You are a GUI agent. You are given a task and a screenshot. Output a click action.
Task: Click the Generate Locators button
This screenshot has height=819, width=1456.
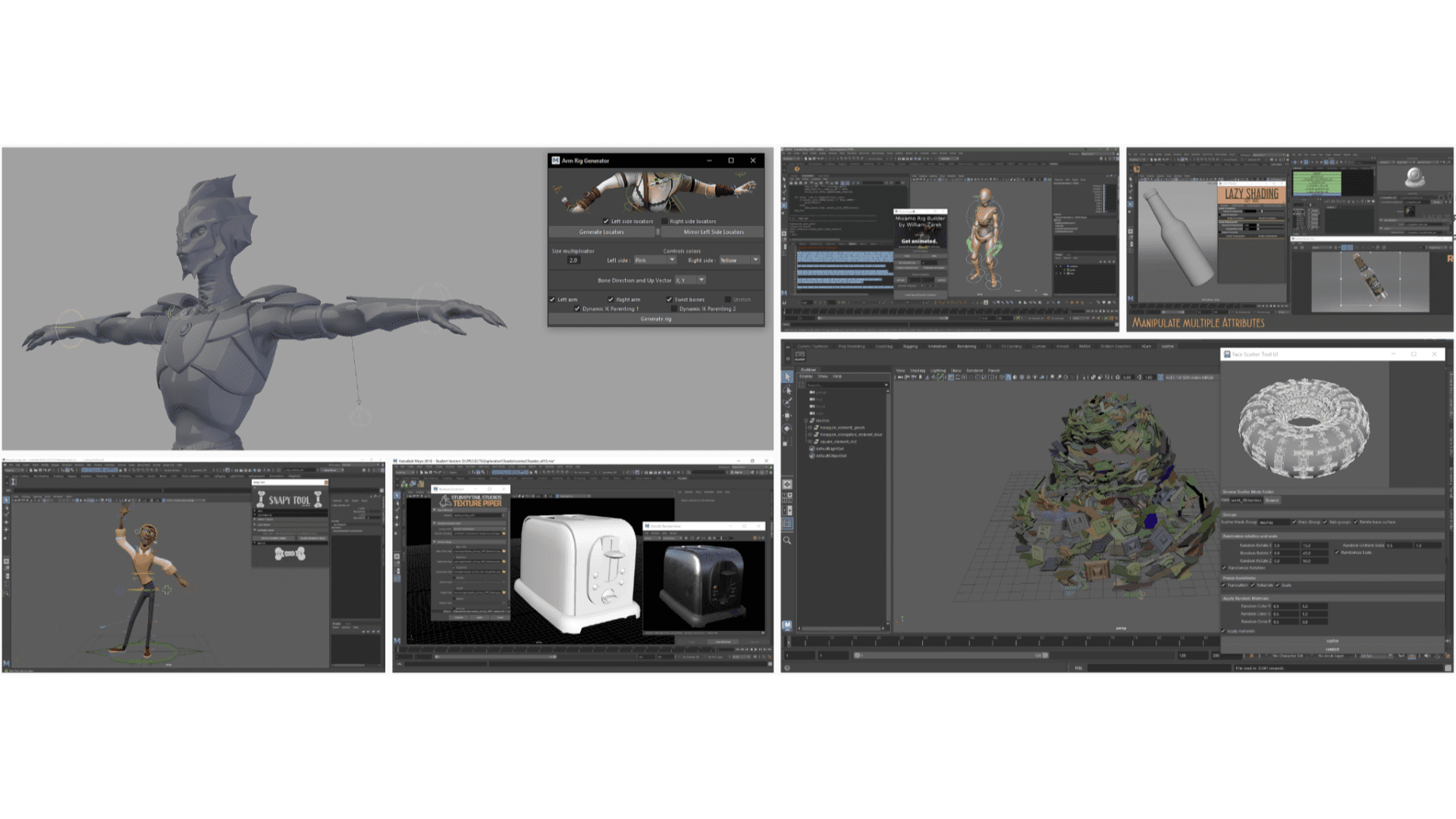tap(601, 232)
